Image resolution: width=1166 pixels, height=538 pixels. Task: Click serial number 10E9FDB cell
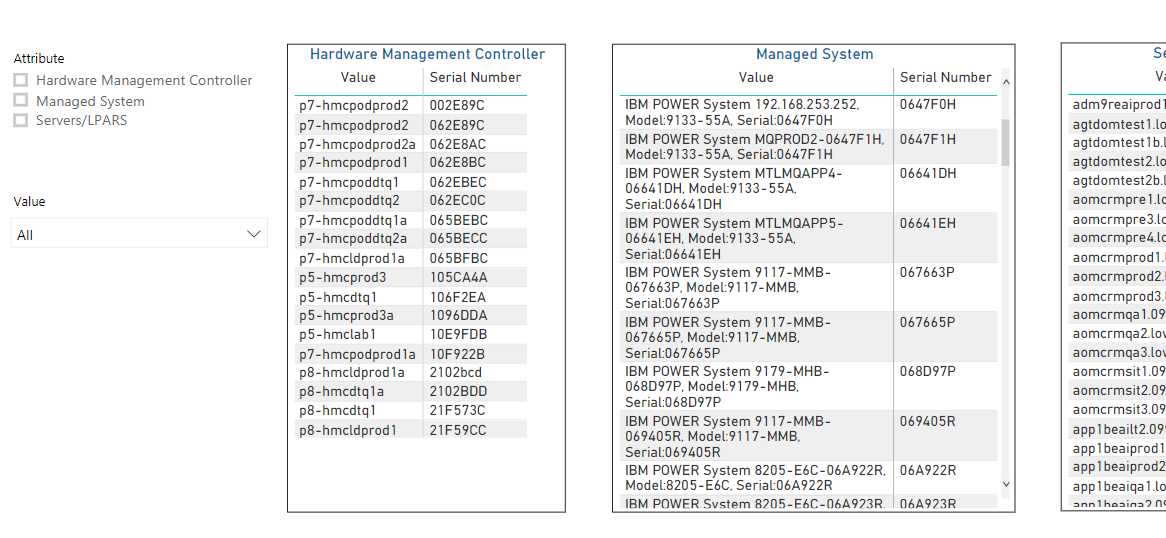pyautogui.click(x=458, y=335)
